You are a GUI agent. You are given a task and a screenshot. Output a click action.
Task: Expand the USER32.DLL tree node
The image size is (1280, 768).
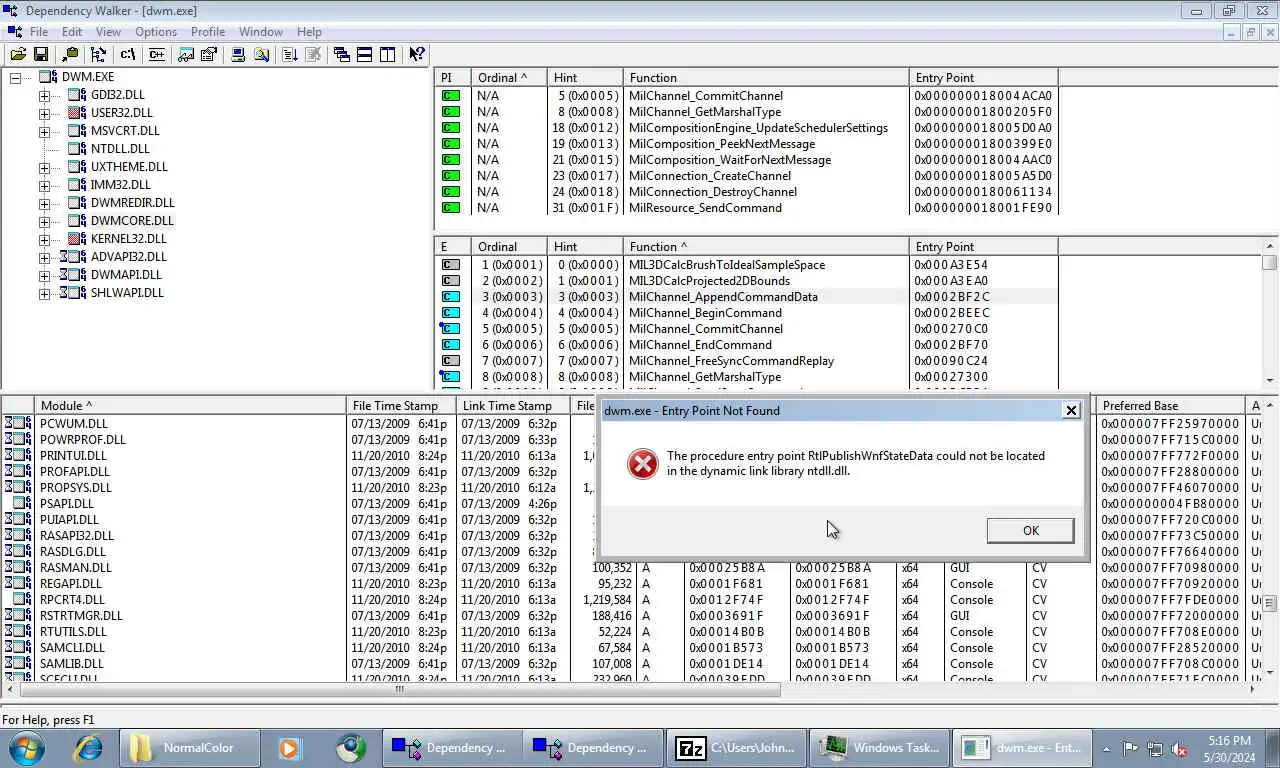(44, 114)
